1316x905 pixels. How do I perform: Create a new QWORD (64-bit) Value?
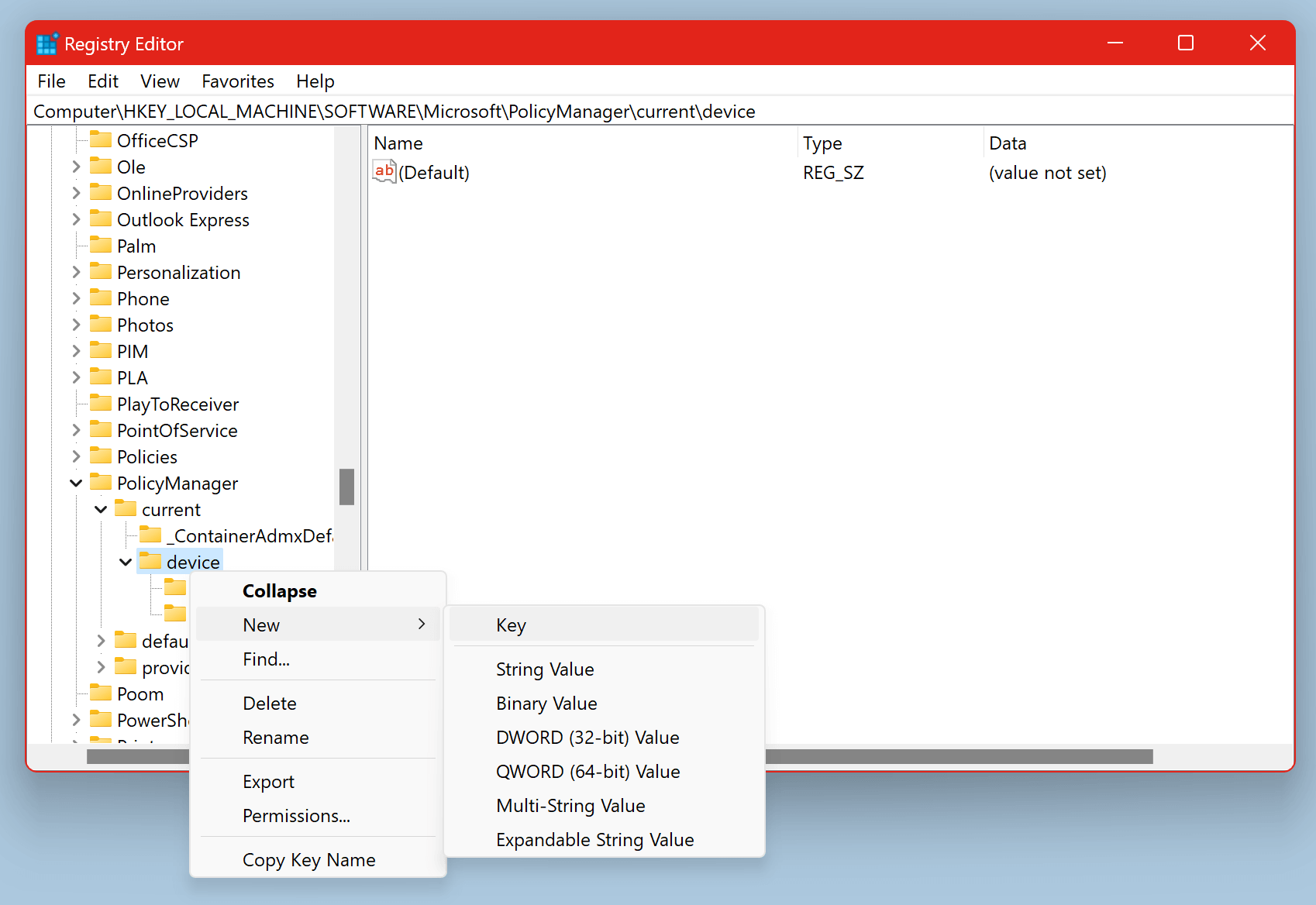pos(604,771)
